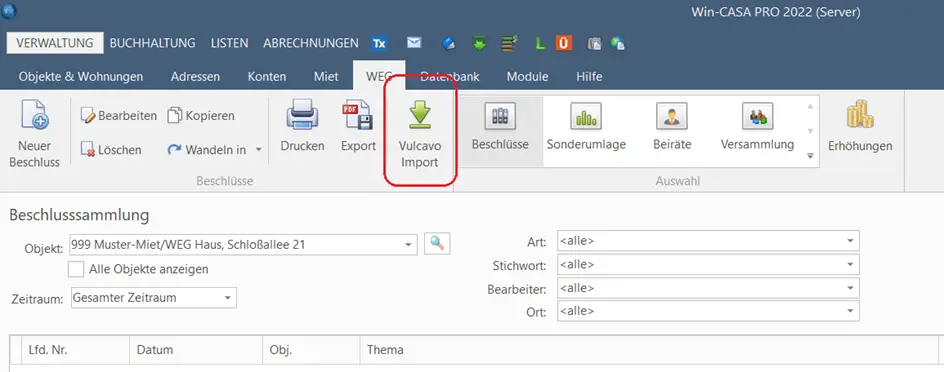Toggle the Alle Objekte anzeigen checkbox
Image resolution: width=944 pixels, height=372 pixels.
[76, 269]
